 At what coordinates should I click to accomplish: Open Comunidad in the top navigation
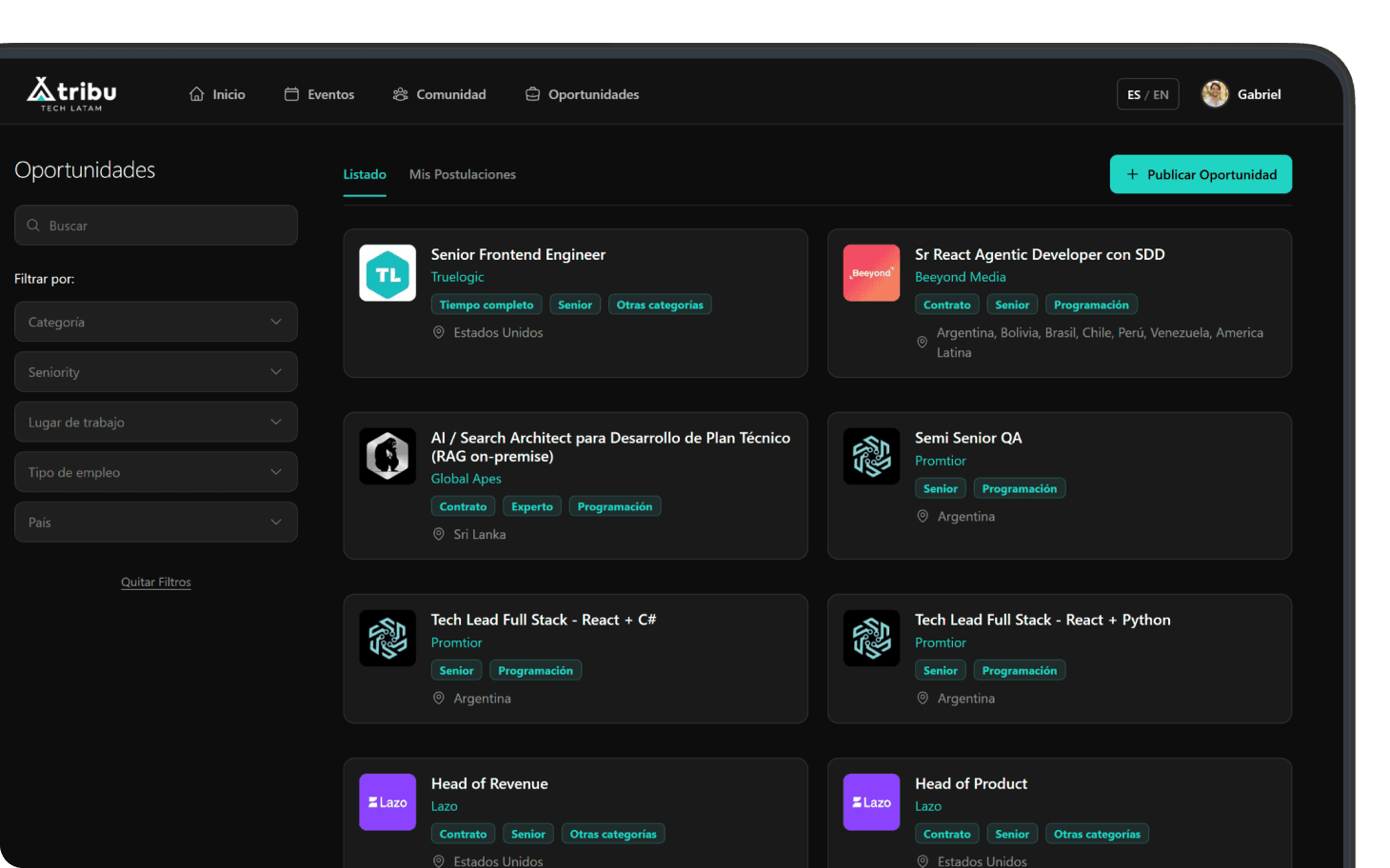click(439, 94)
